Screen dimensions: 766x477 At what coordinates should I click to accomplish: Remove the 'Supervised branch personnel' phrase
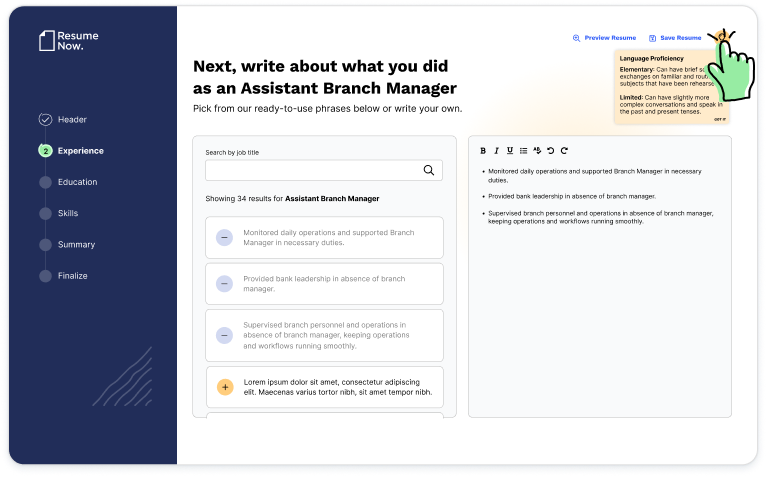pos(224,335)
